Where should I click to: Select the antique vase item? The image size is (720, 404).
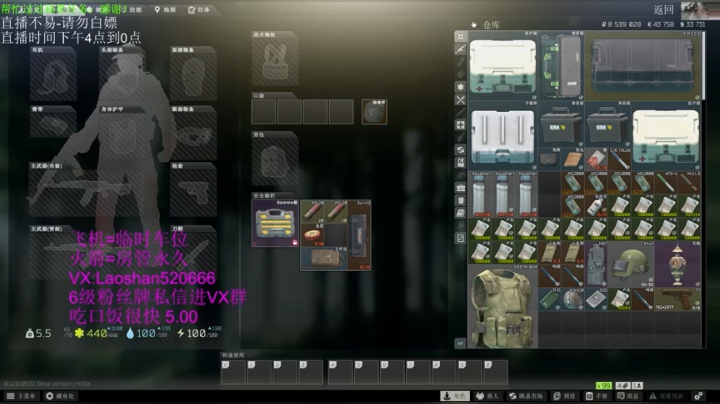pyautogui.click(x=677, y=265)
